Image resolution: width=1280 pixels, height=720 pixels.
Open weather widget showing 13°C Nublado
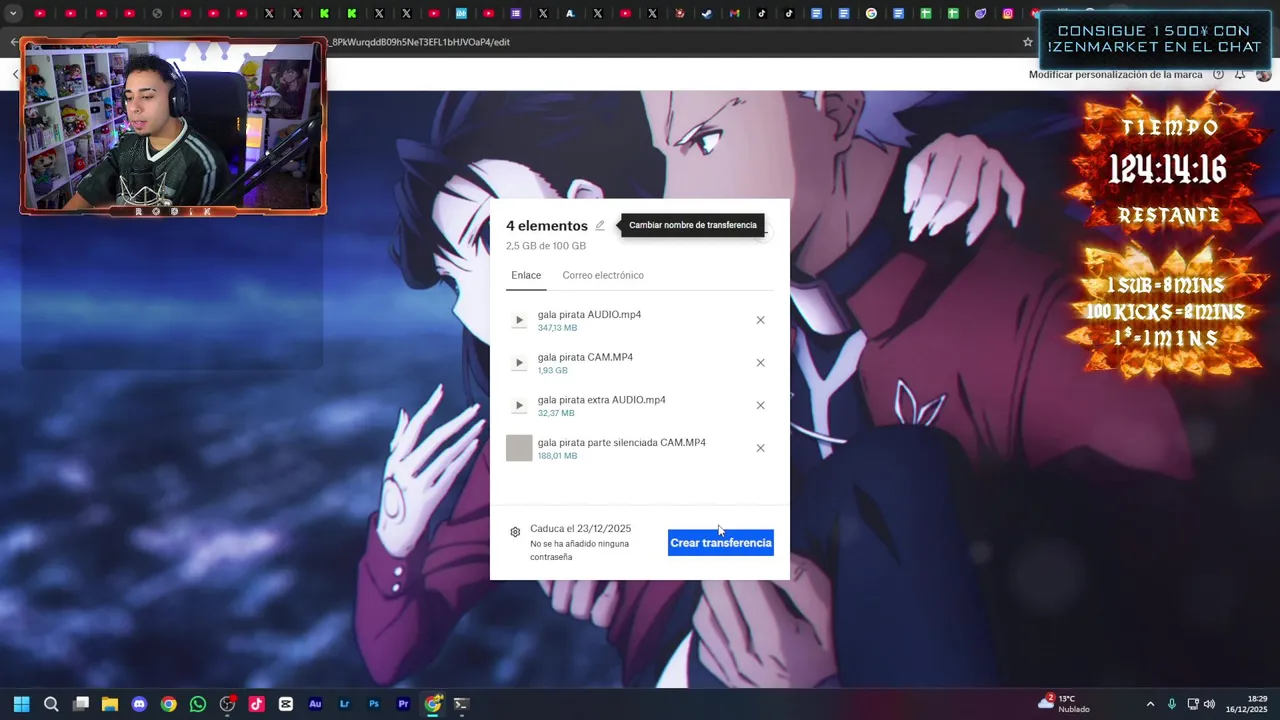pos(1065,704)
